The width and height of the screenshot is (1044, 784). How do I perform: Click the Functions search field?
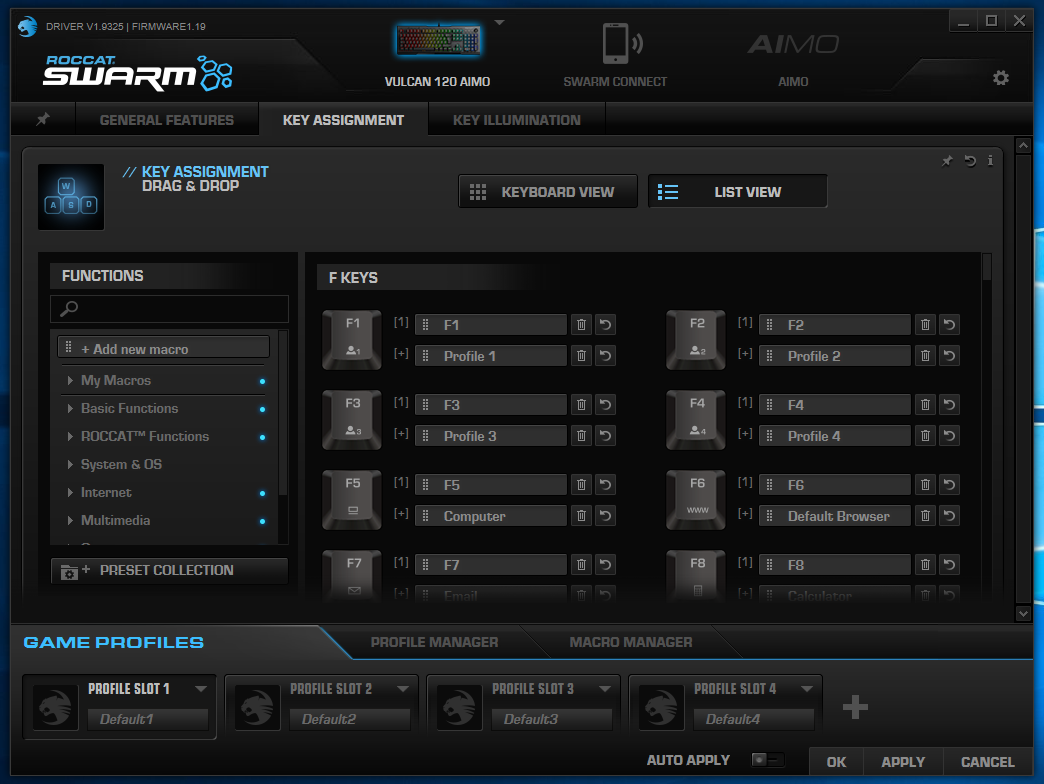[x=169, y=309]
